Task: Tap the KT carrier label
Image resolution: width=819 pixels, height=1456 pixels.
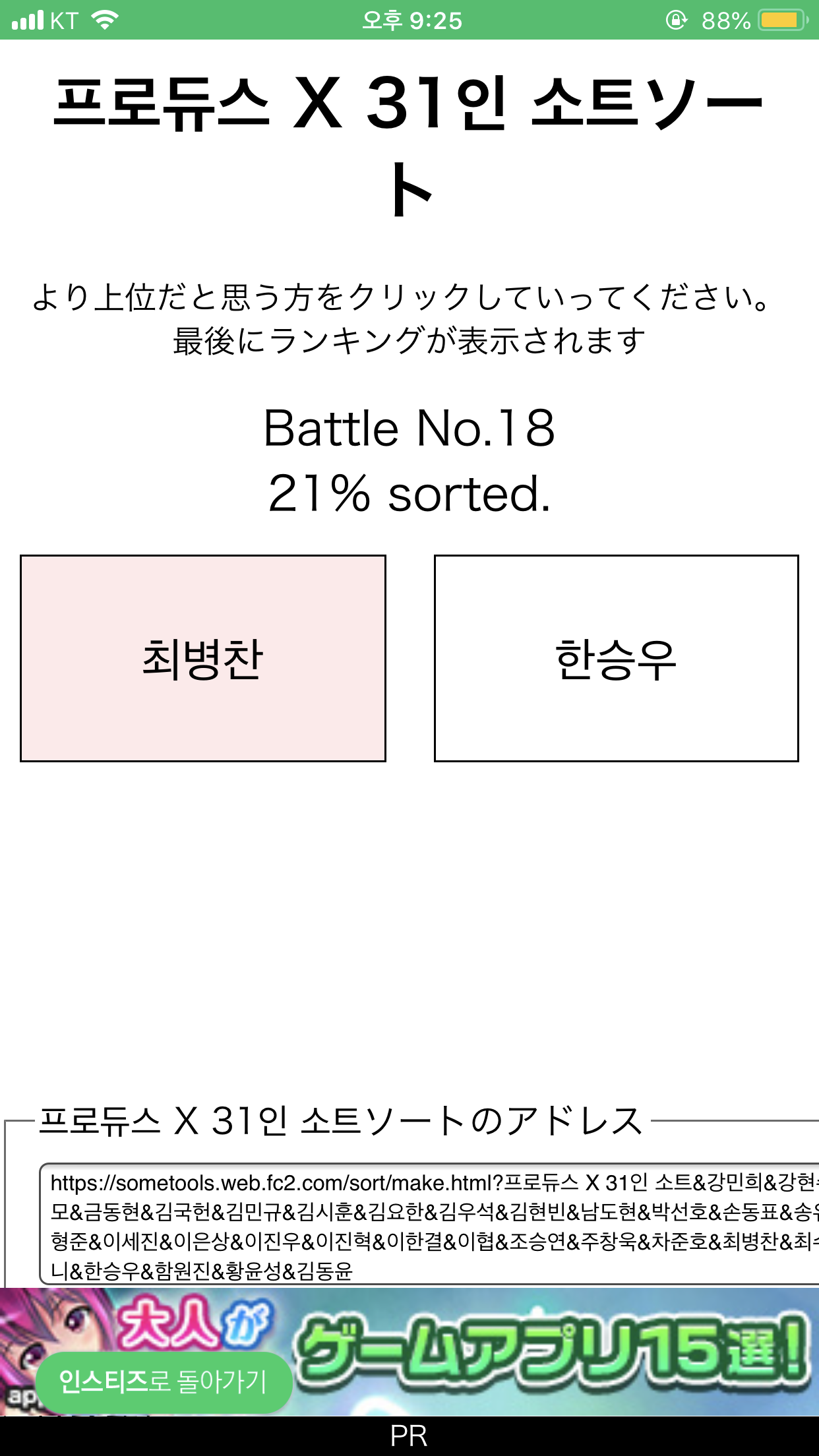Action: tap(64, 21)
